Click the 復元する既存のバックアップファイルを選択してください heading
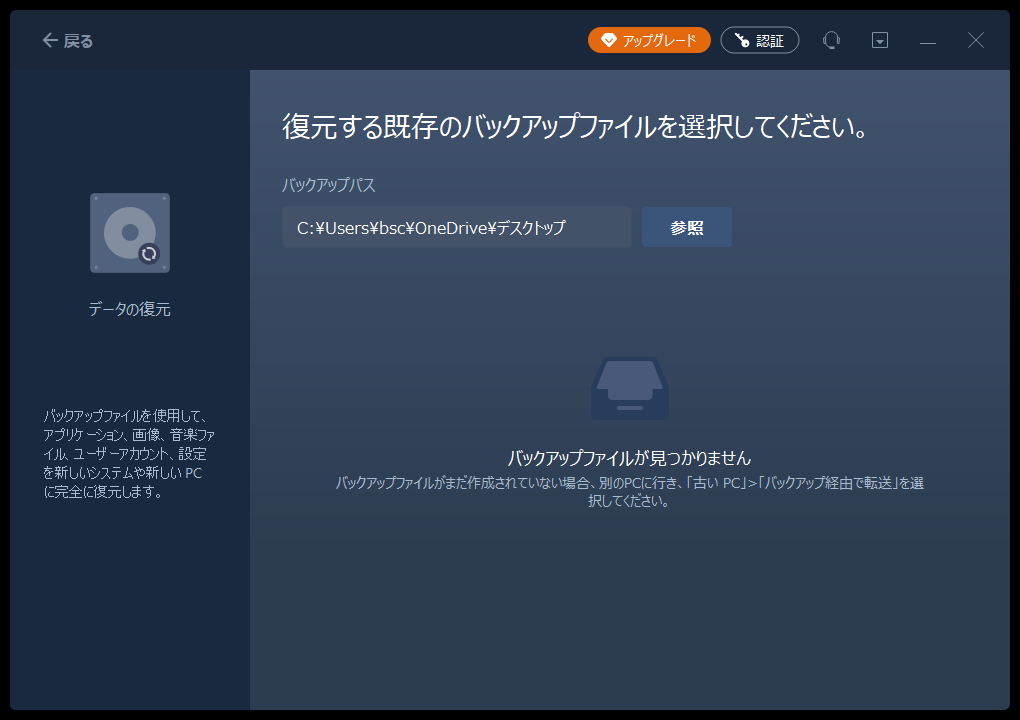 tap(575, 126)
